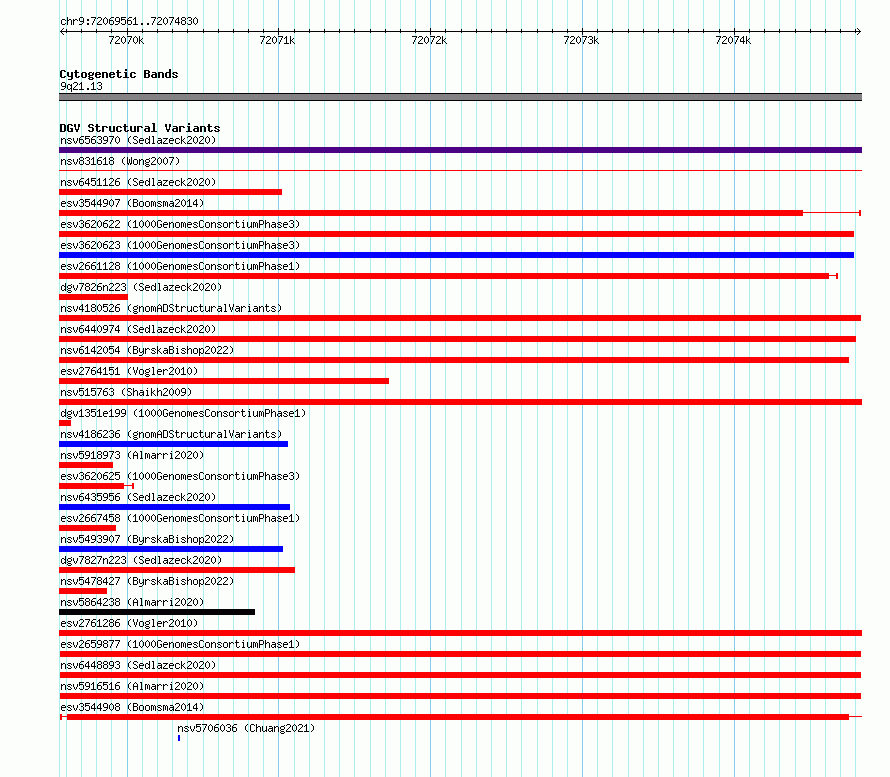
Task: Click the red bar under nsv6451126
Action: (x=170, y=192)
